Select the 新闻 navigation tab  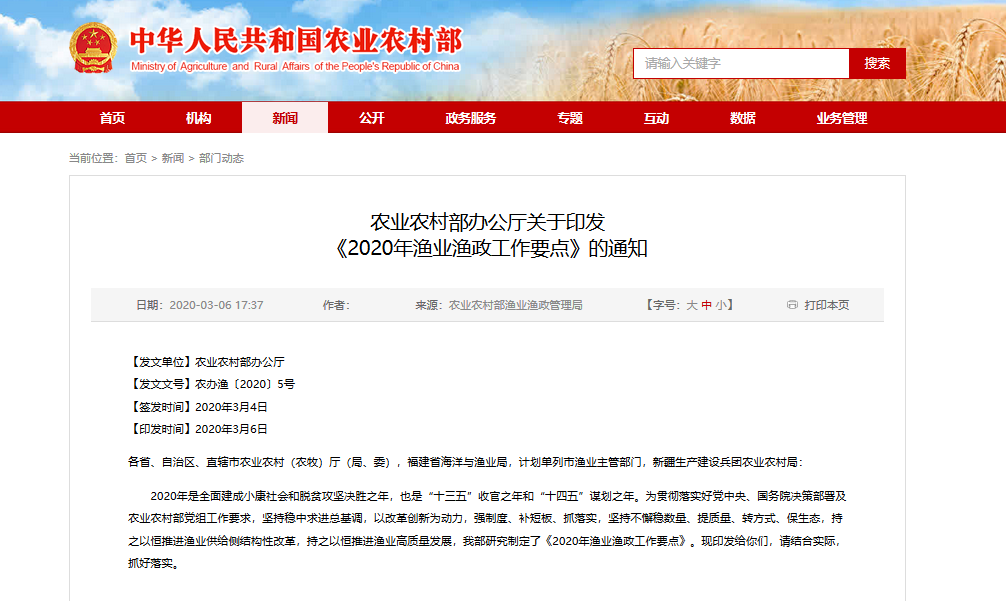(x=285, y=118)
